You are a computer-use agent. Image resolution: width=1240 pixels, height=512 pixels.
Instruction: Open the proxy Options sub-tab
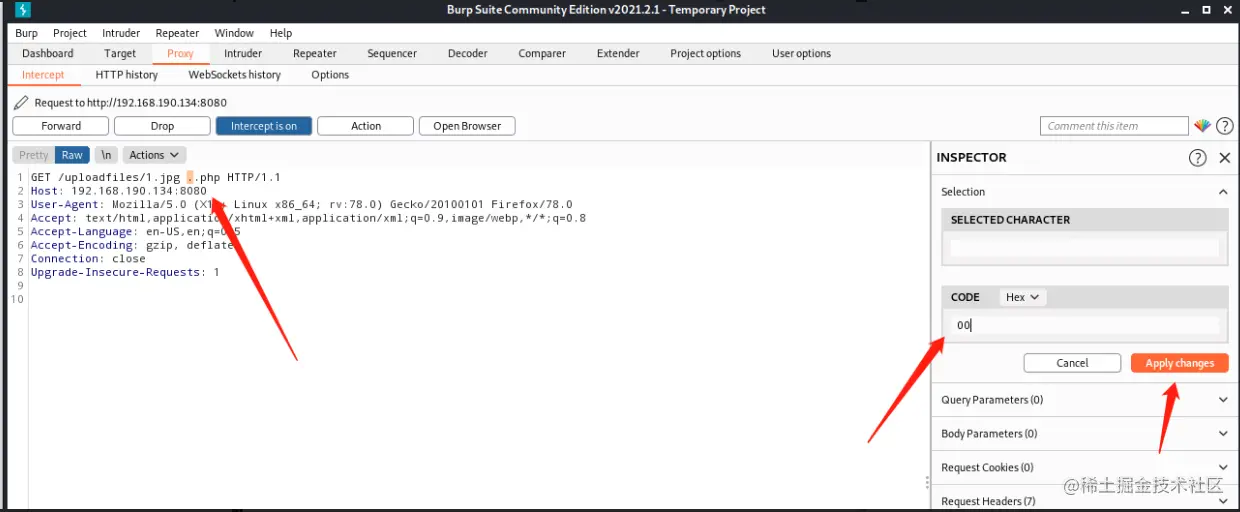(330, 75)
